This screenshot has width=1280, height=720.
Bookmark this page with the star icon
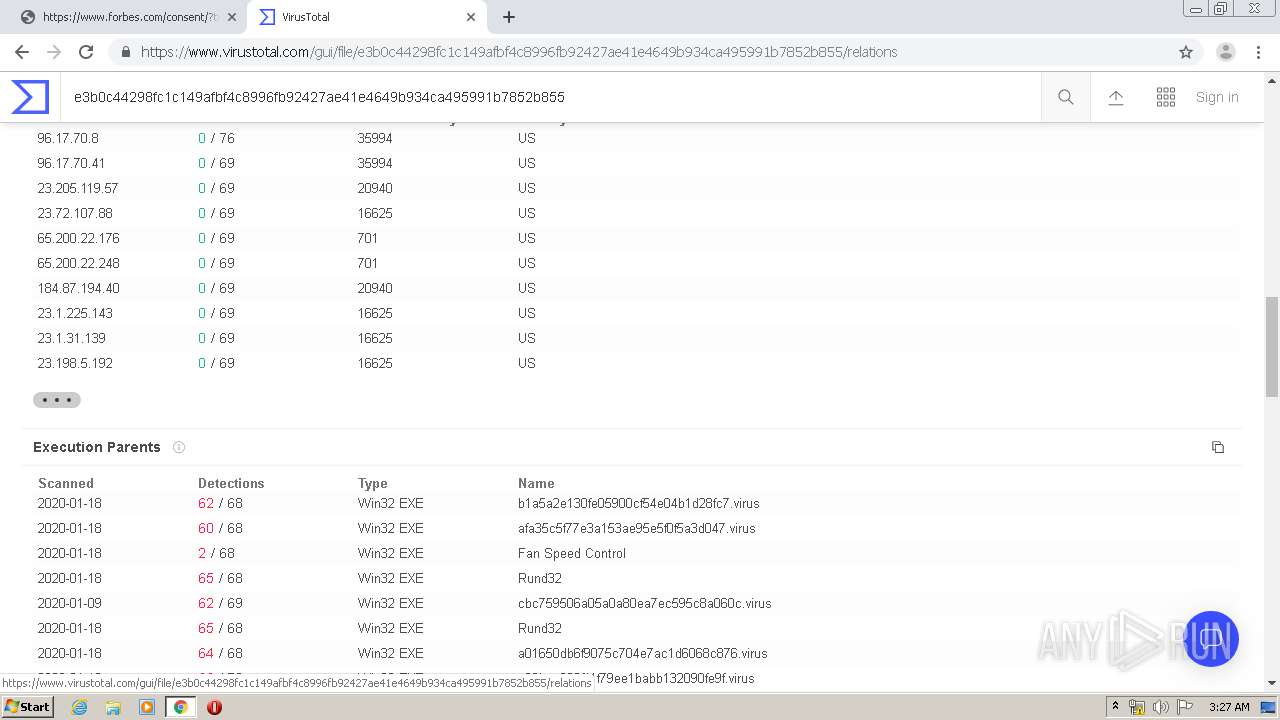[x=1186, y=52]
